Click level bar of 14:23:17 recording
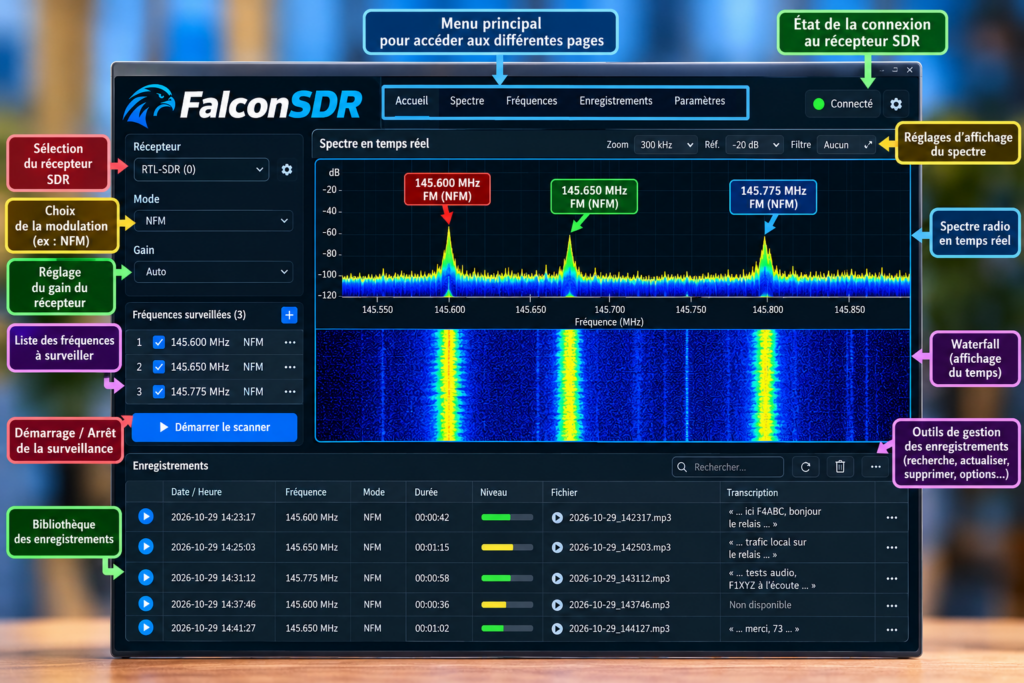 click(507, 517)
